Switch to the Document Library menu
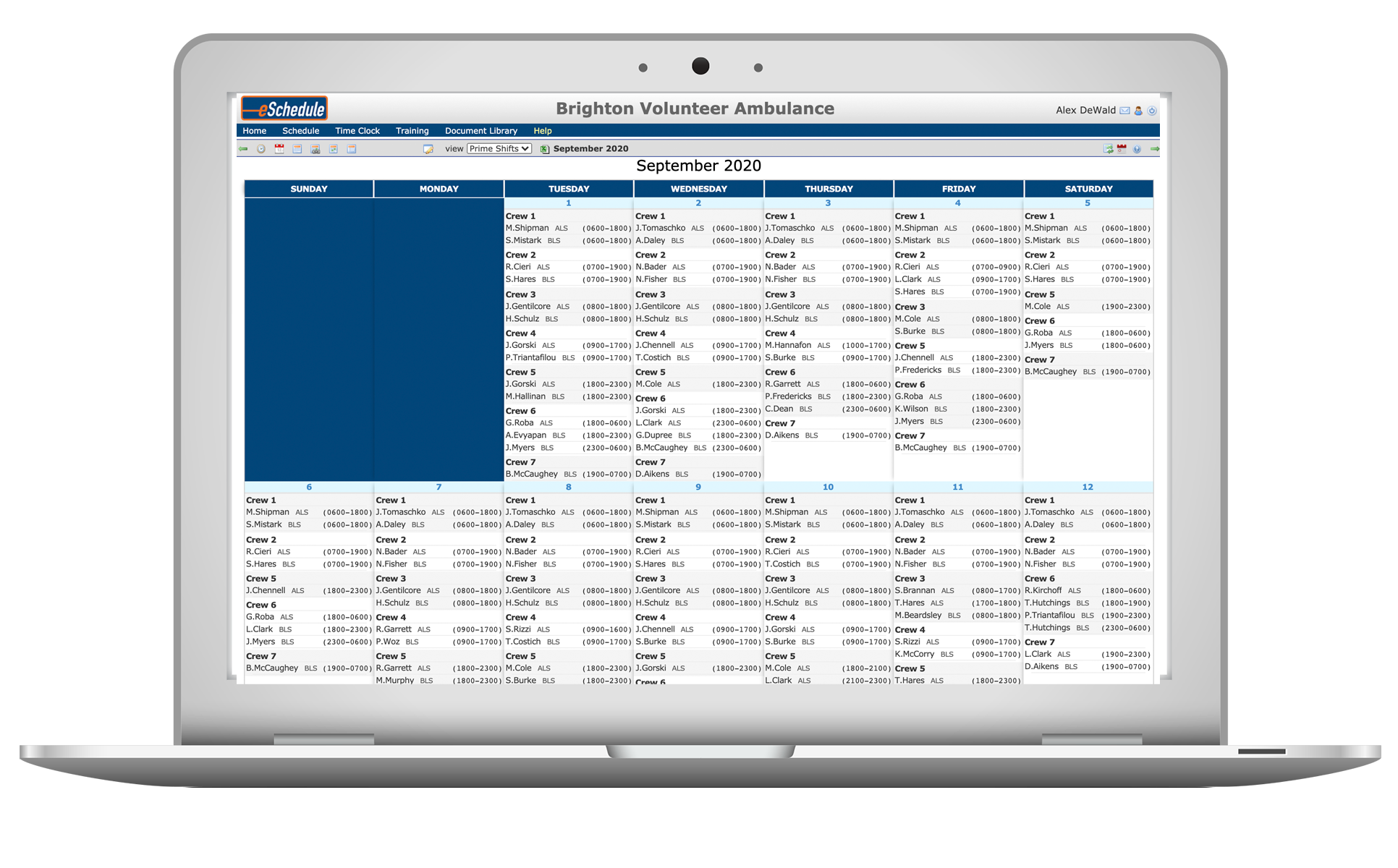The image size is (1398, 868). click(x=480, y=131)
